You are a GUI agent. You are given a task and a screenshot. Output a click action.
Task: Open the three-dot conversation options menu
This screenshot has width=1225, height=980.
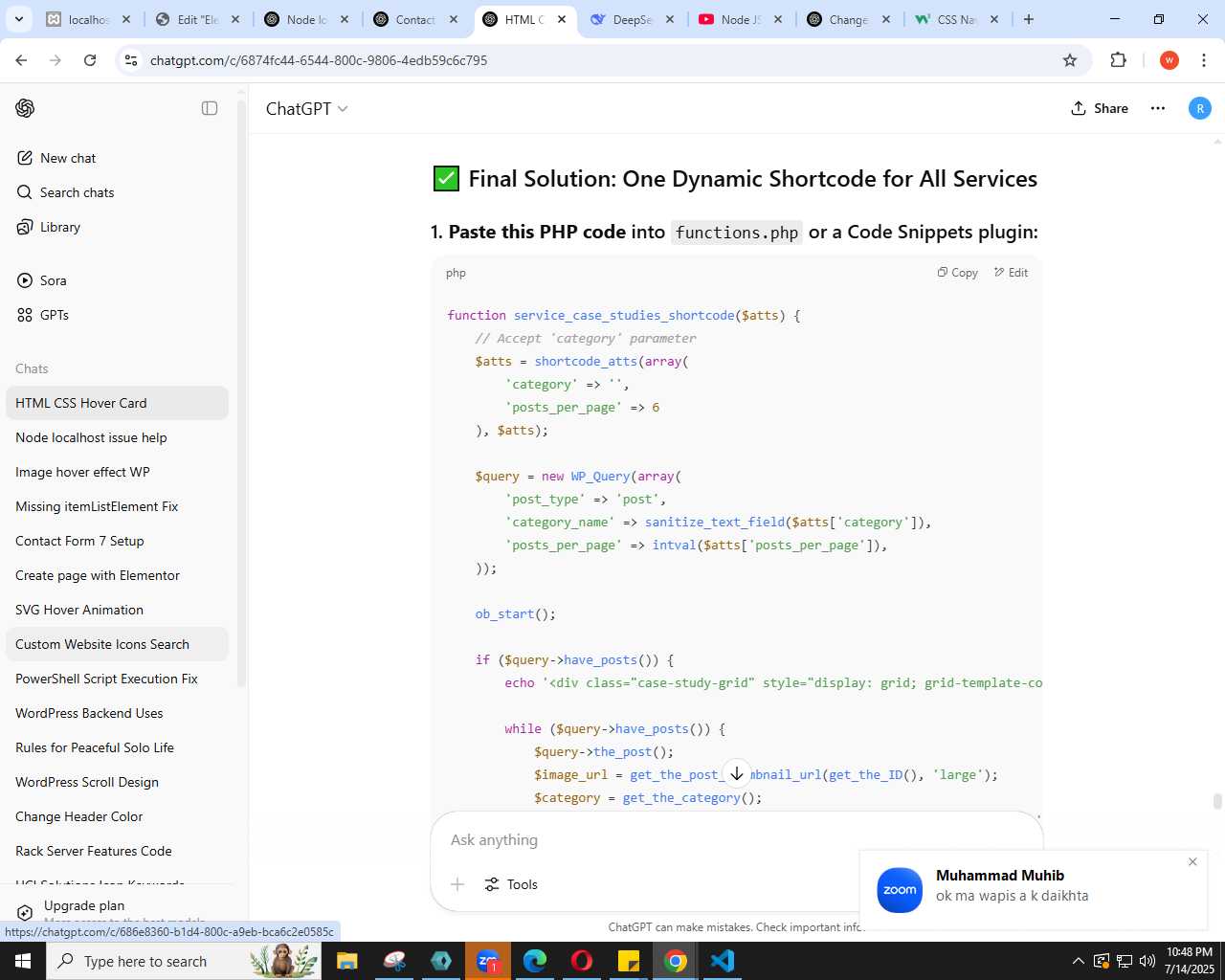tap(1158, 108)
